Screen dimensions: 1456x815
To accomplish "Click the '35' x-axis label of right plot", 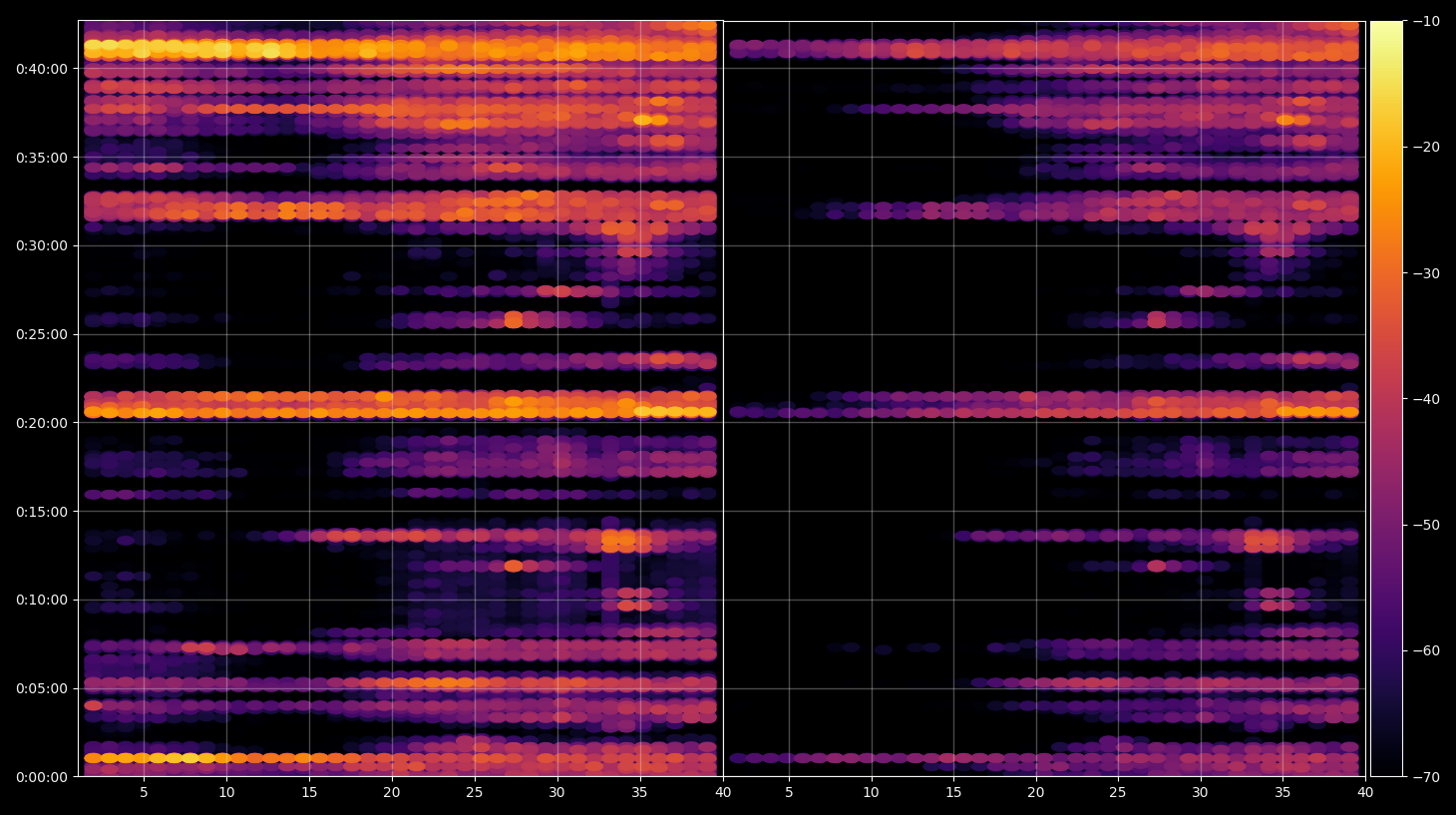I will click(x=1283, y=793).
